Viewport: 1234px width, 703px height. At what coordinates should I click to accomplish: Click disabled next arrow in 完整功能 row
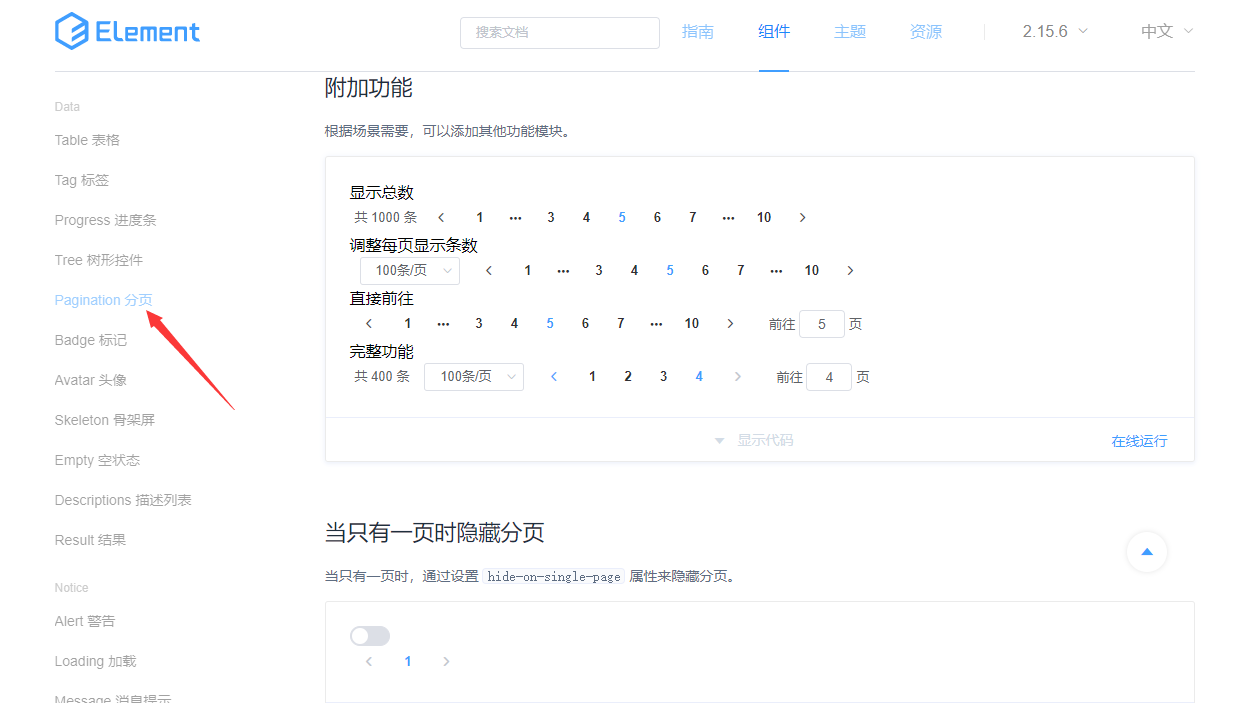[738, 376]
